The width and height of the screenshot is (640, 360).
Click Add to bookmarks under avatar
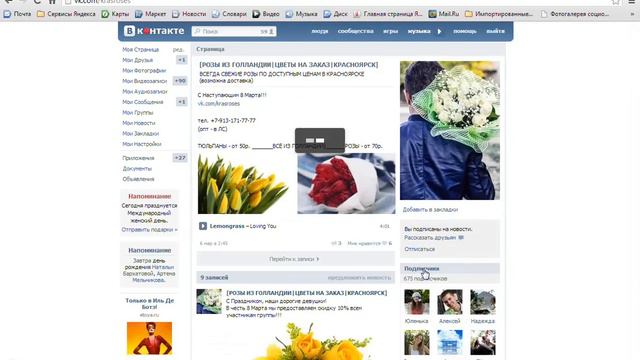pos(430,210)
